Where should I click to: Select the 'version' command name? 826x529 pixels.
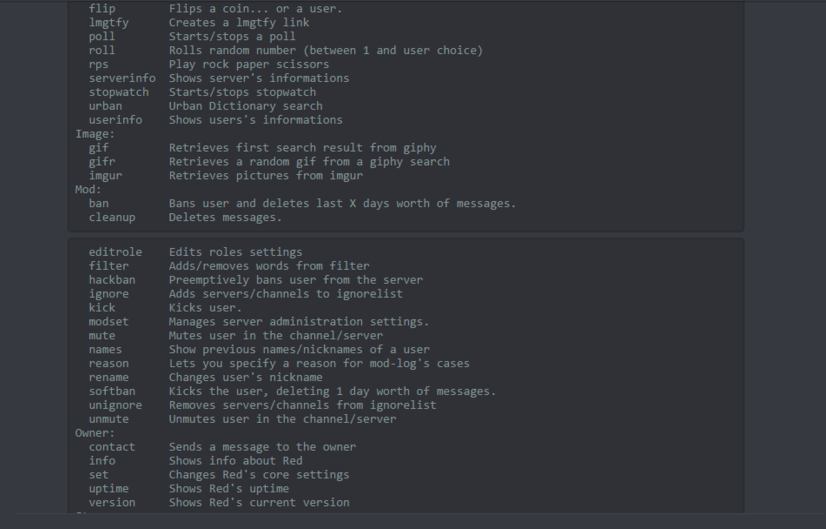(x=112, y=503)
